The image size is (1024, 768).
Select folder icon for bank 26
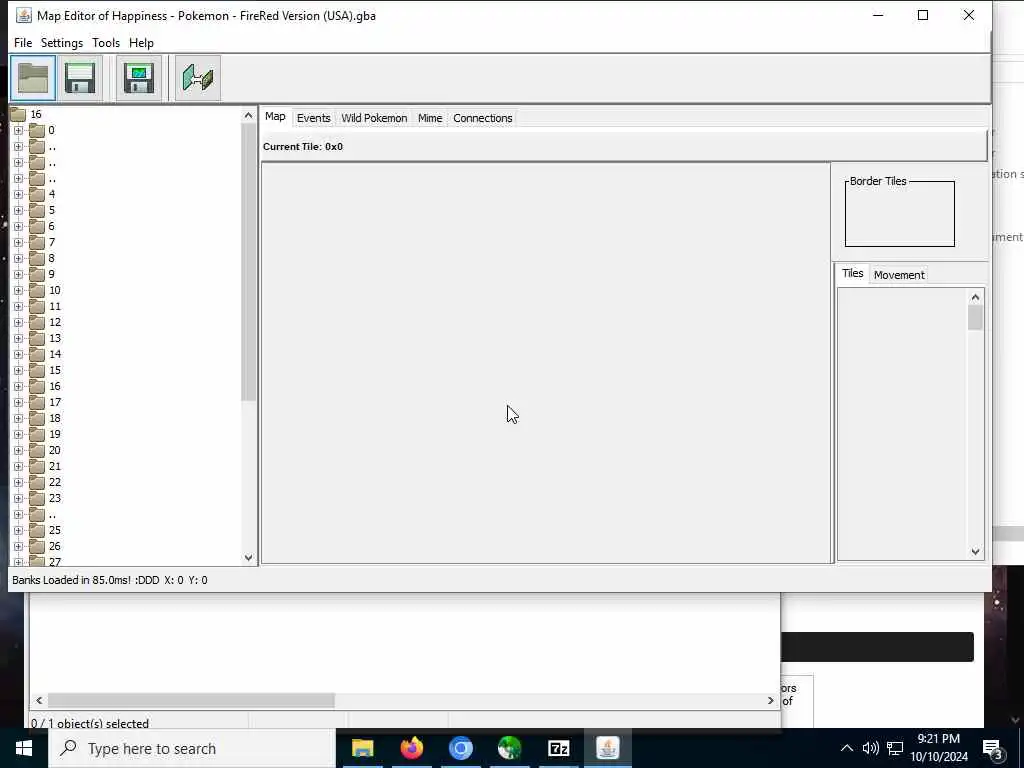click(37, 546)
